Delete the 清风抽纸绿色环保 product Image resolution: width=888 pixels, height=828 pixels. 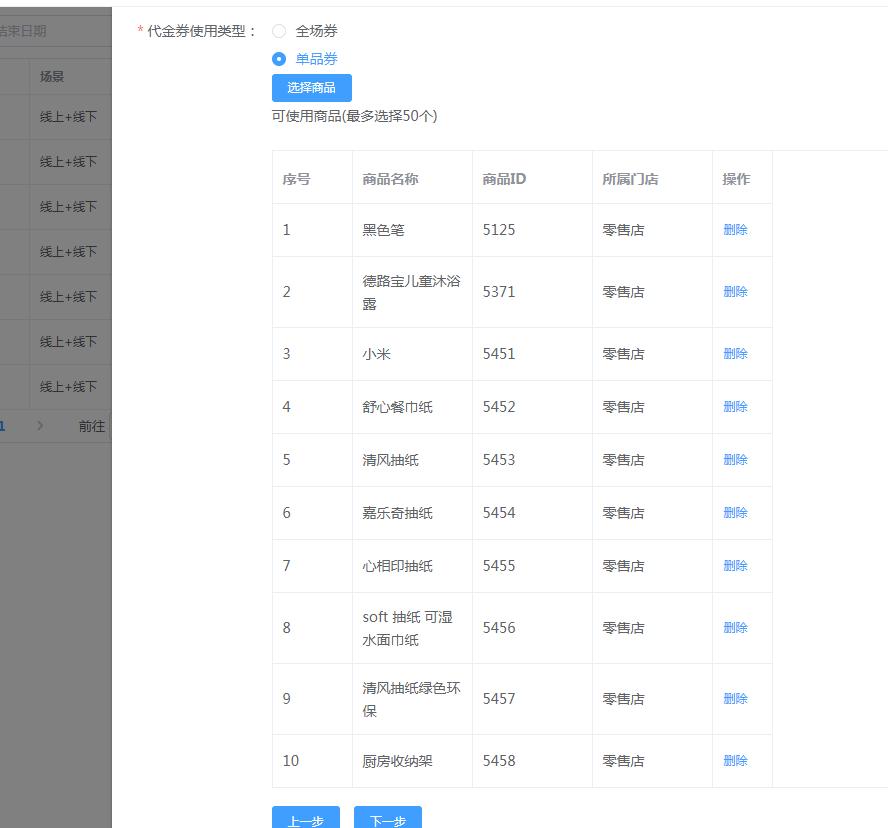pyautogui.click(x=735, y=698)
